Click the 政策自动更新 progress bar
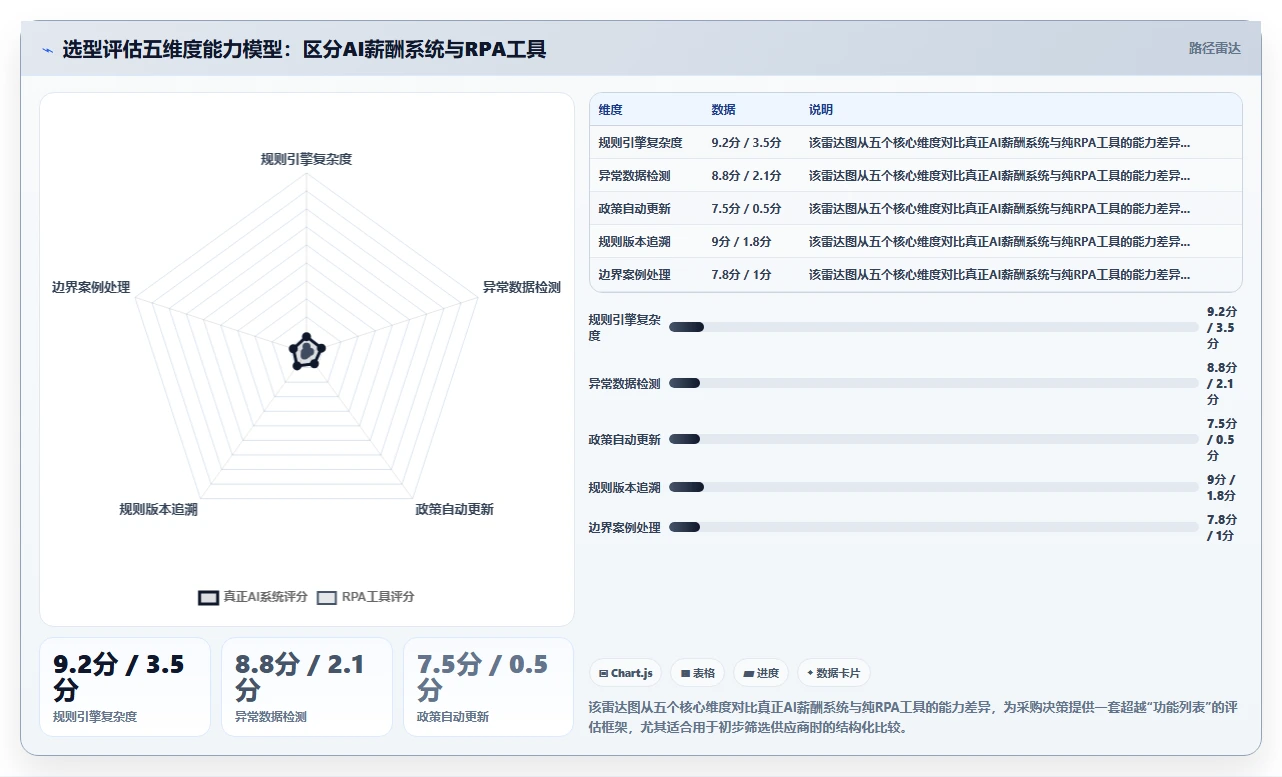The width and height of the screenshot is (1282, 777). [933, 439]
